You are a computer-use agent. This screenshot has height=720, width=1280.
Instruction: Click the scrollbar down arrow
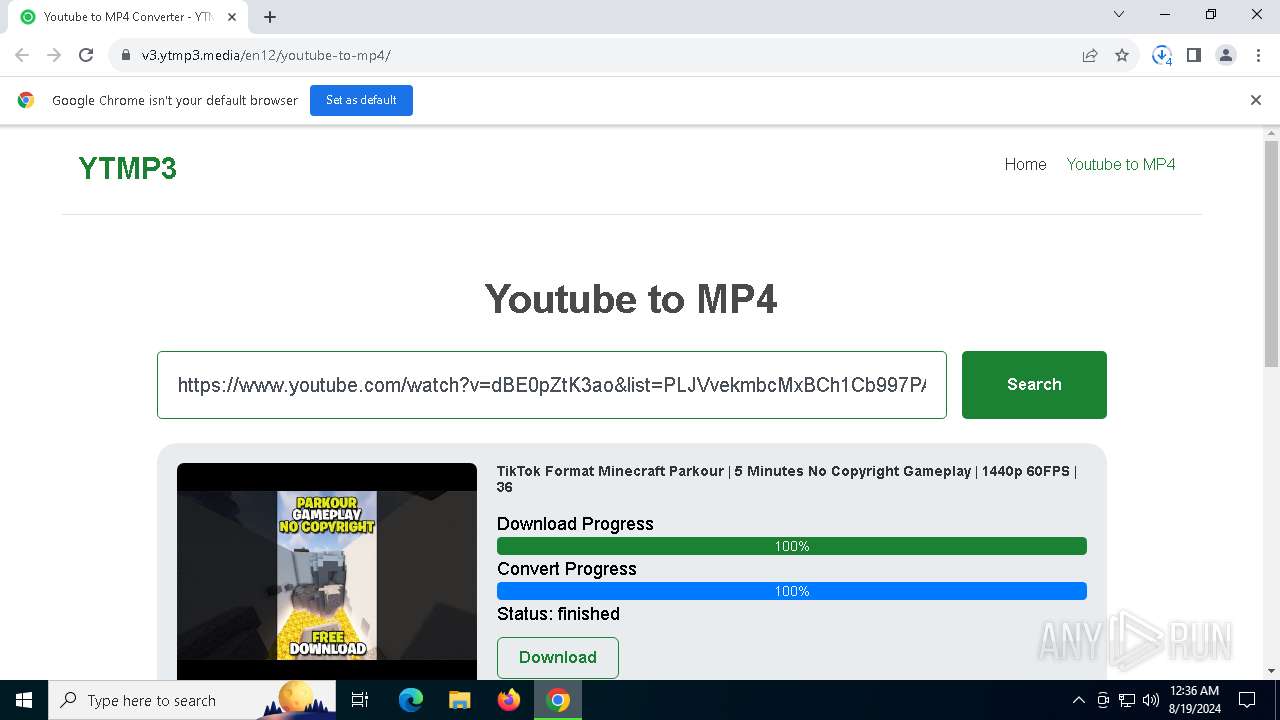1271,671
